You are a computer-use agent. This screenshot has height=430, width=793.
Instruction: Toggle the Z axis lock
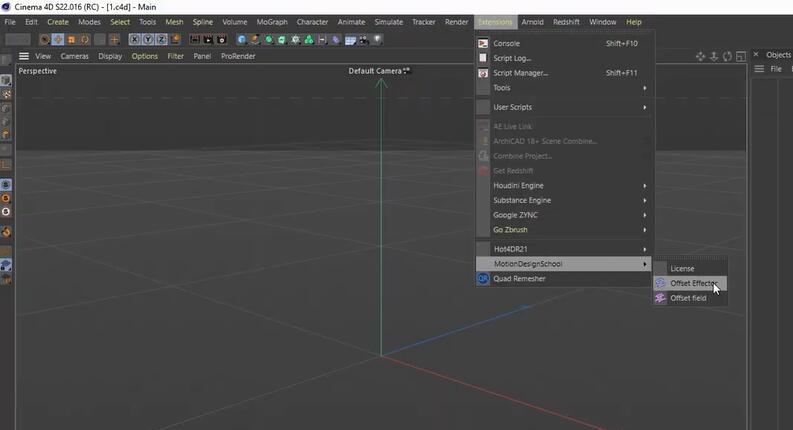pyautogui.click(x=161, y=39)
